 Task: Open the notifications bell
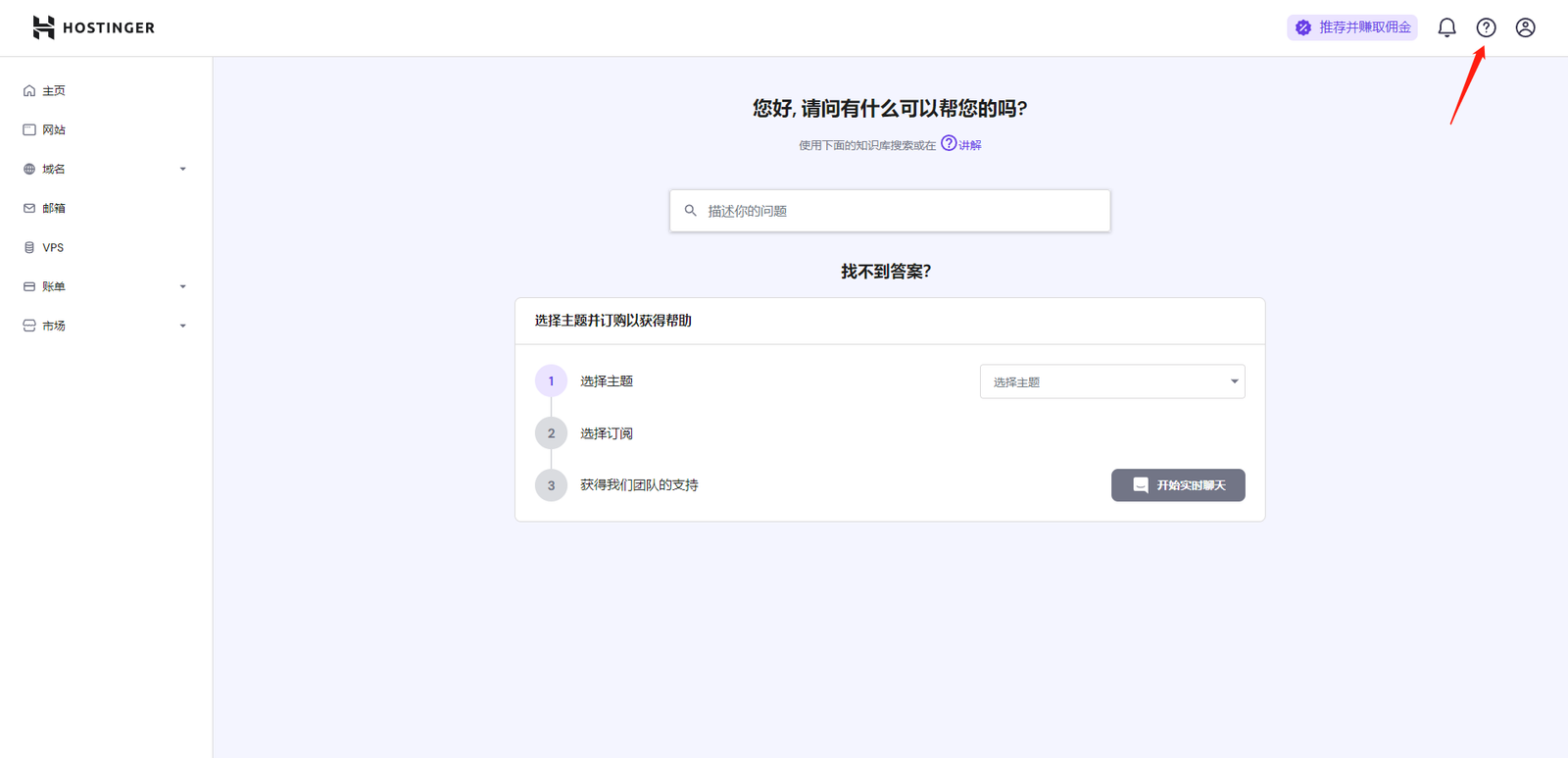tap(1446, 27)
